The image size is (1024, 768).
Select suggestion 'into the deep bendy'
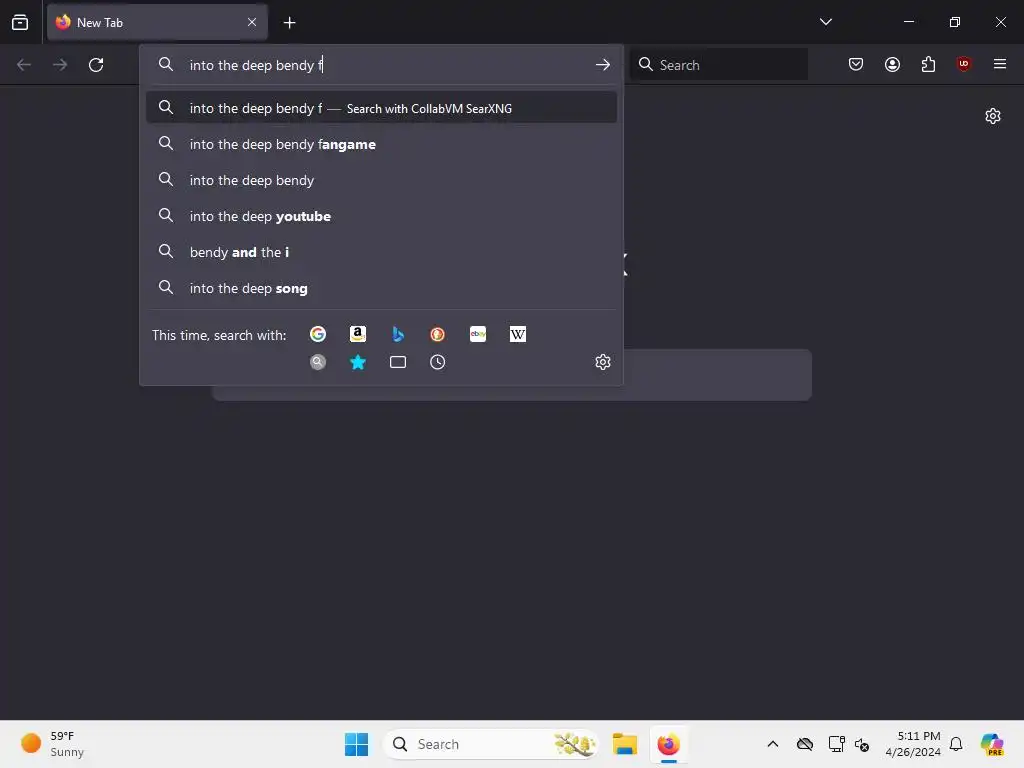pos(381,180)
